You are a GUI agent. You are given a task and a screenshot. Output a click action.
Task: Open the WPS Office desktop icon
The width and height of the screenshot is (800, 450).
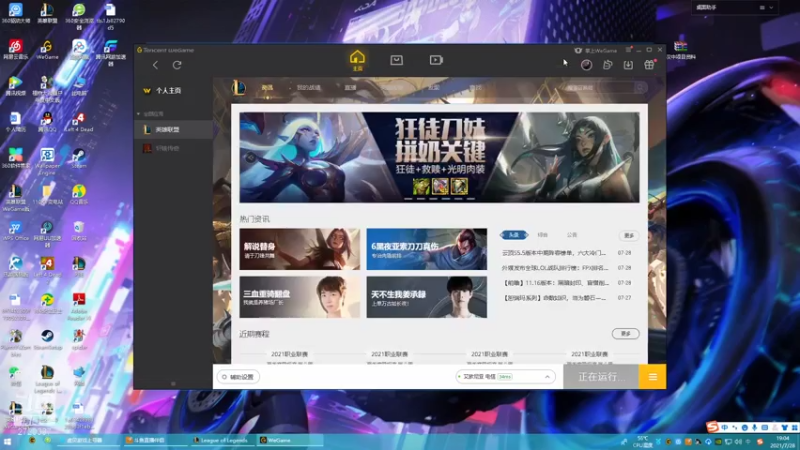click(15, 231)
